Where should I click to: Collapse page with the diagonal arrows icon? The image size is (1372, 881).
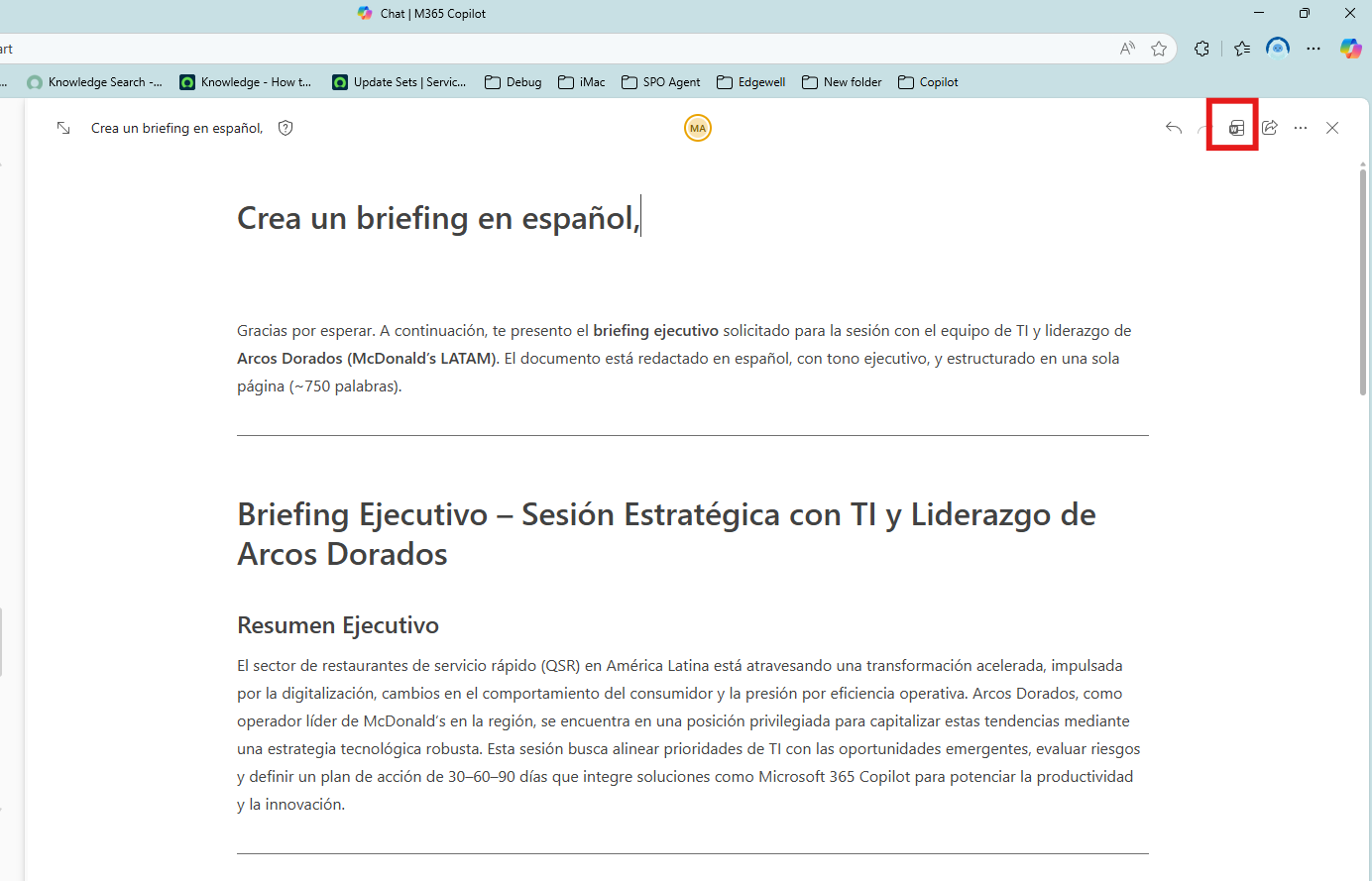(63, 128)
